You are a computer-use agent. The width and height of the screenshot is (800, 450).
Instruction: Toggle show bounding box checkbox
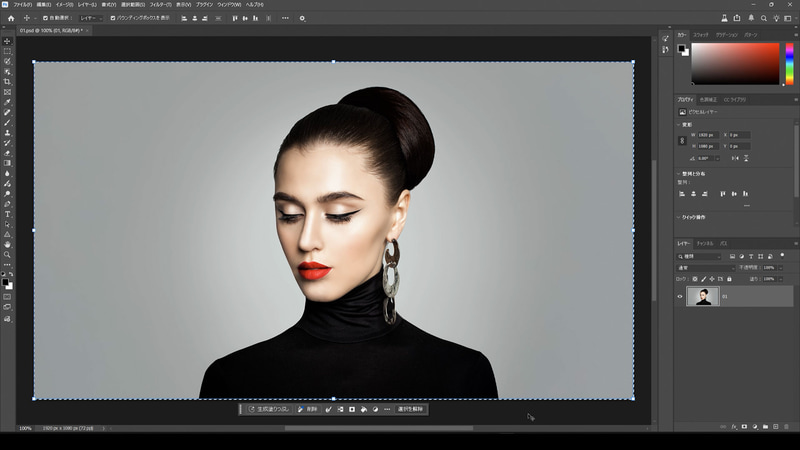(113, 18)
